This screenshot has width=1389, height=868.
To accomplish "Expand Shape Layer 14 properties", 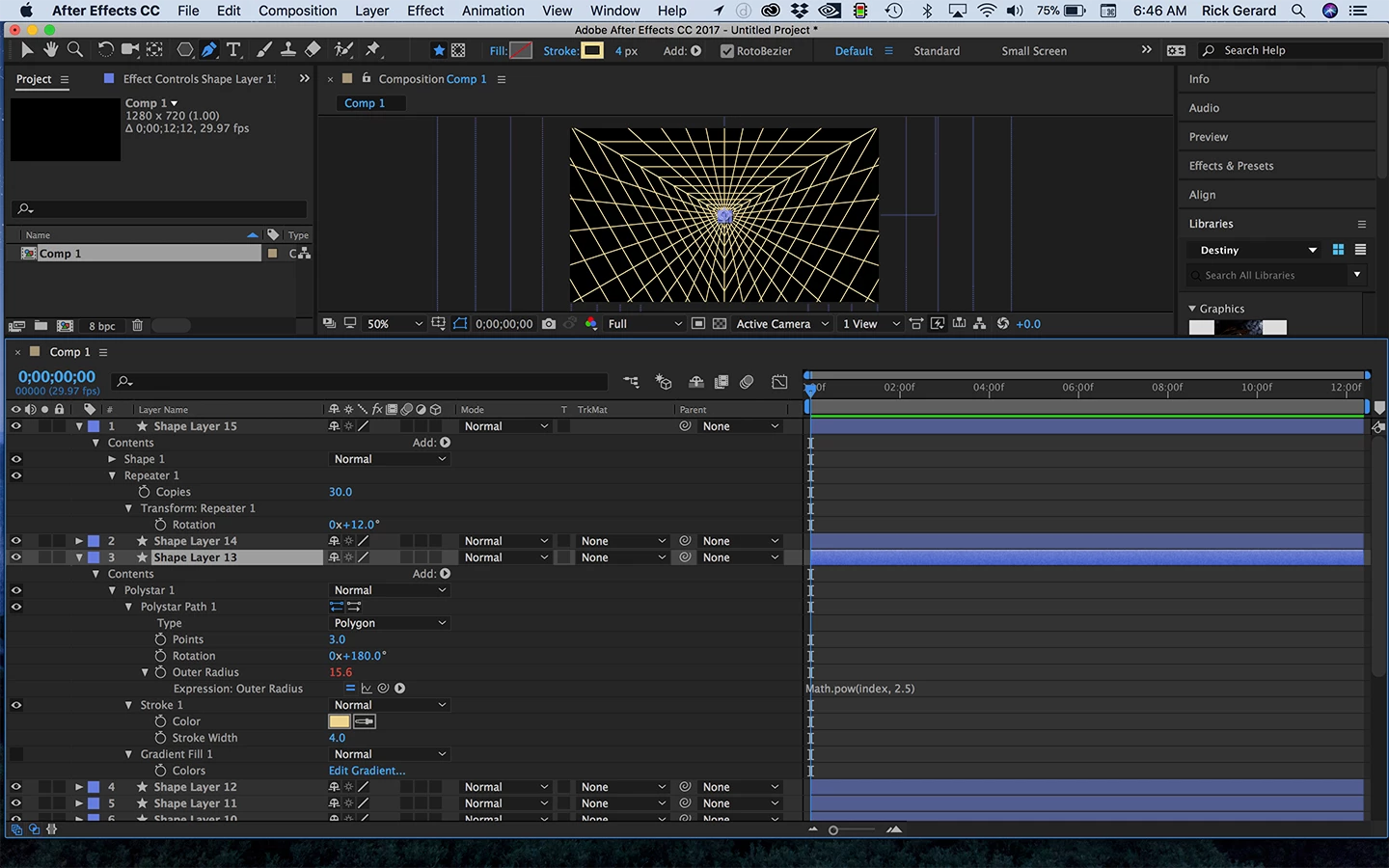I will pyautogui.click(x=79, y=541).
